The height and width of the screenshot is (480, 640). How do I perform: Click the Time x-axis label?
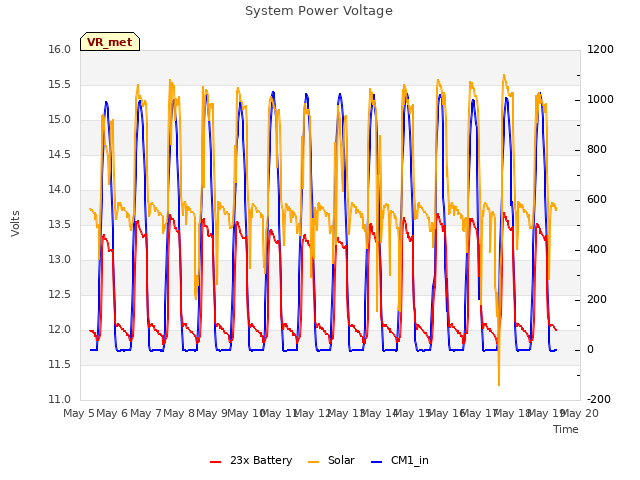pyautogui.click(x=566, y=429)
